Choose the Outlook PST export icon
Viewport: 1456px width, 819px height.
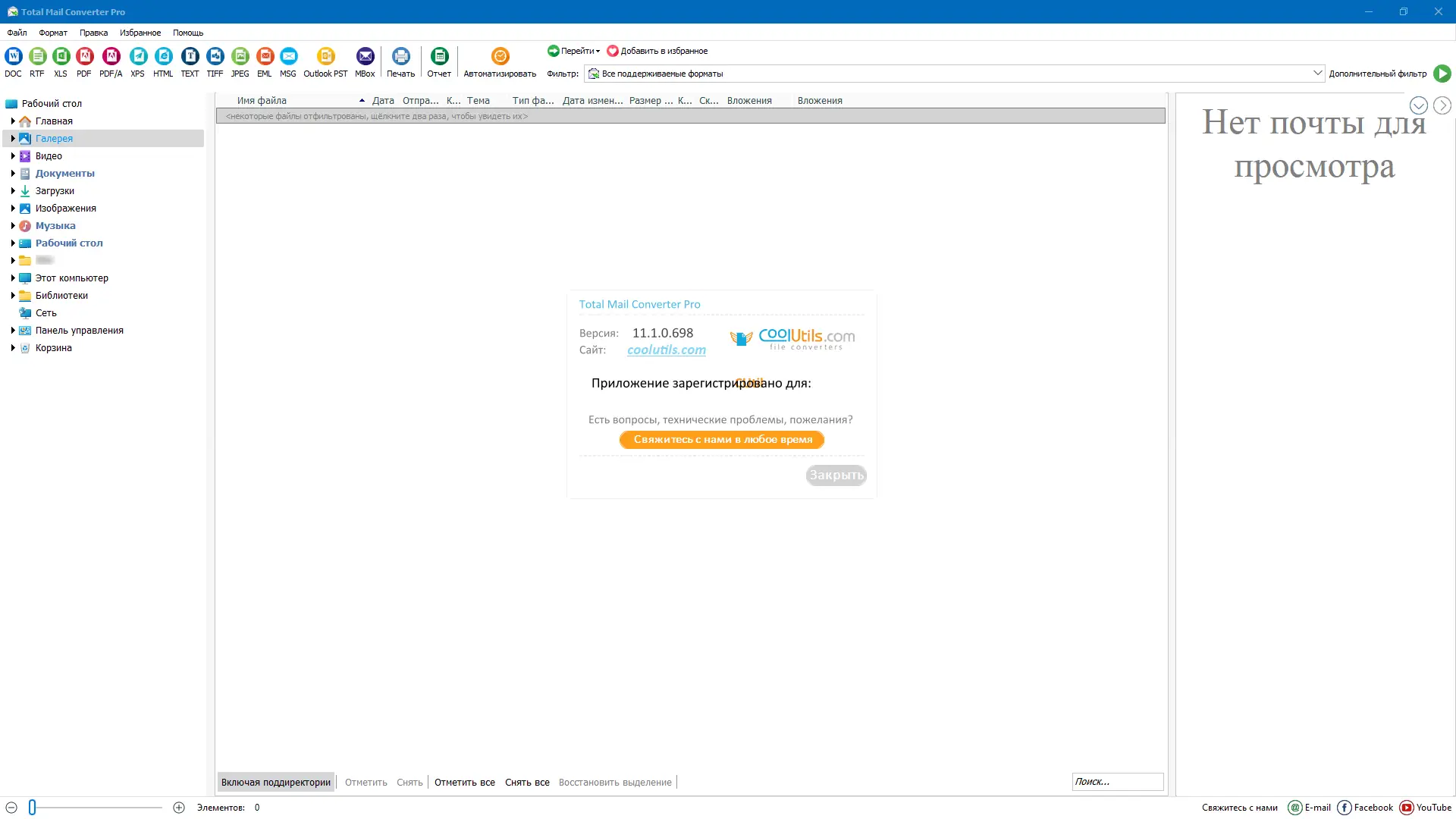(325, 57)
